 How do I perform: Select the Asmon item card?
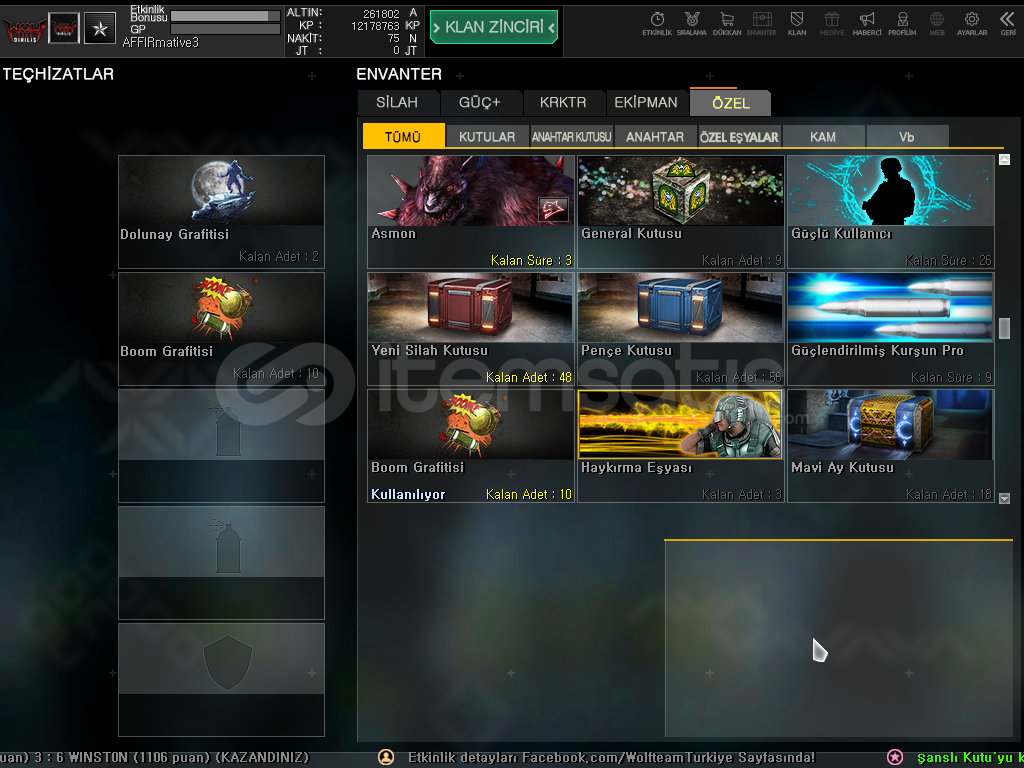coord(471,212)
